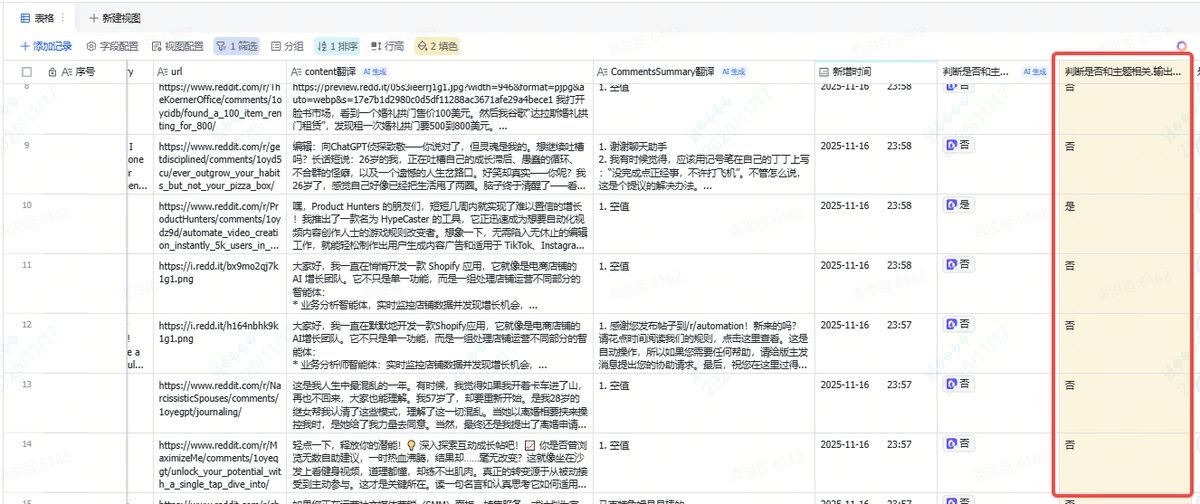The image size is (1200, 504).
Task: Click the 否 tag in row 13
Action: 958,384
